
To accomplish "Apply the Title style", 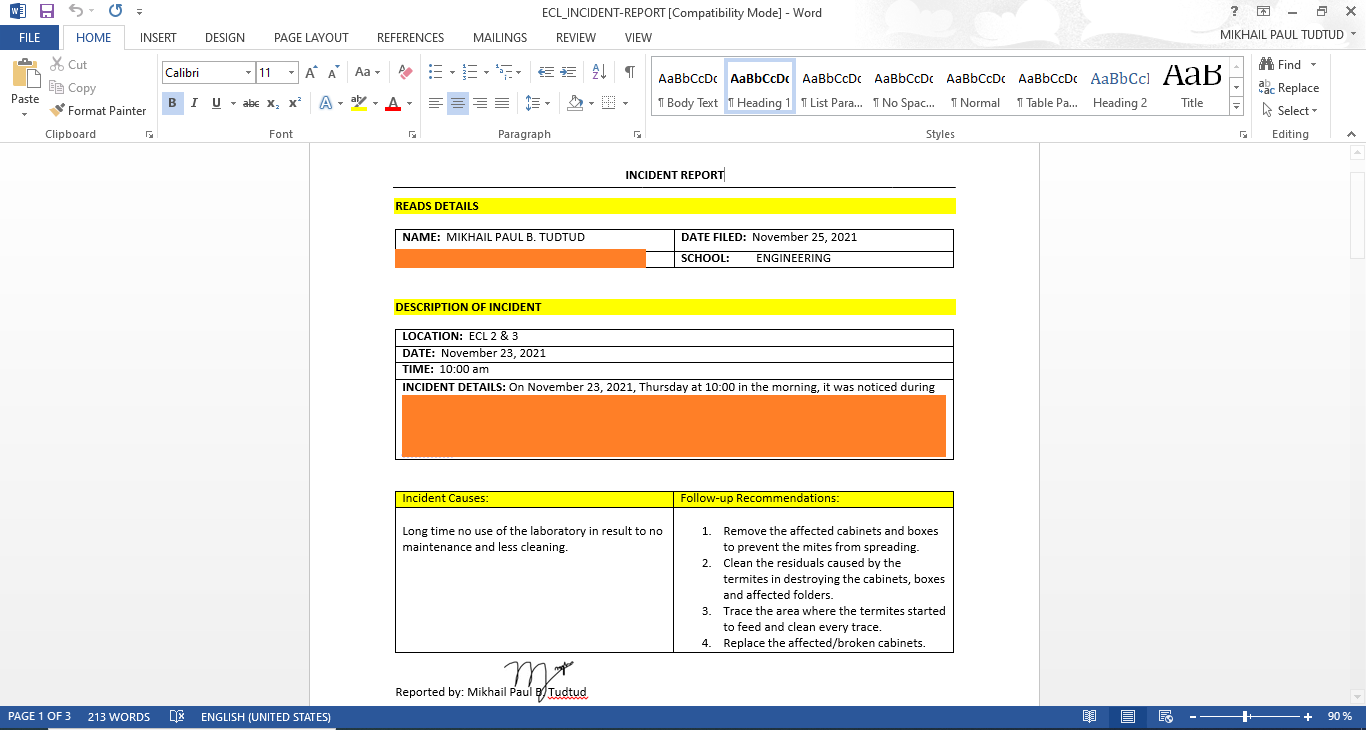I will tap(1192, 87).
